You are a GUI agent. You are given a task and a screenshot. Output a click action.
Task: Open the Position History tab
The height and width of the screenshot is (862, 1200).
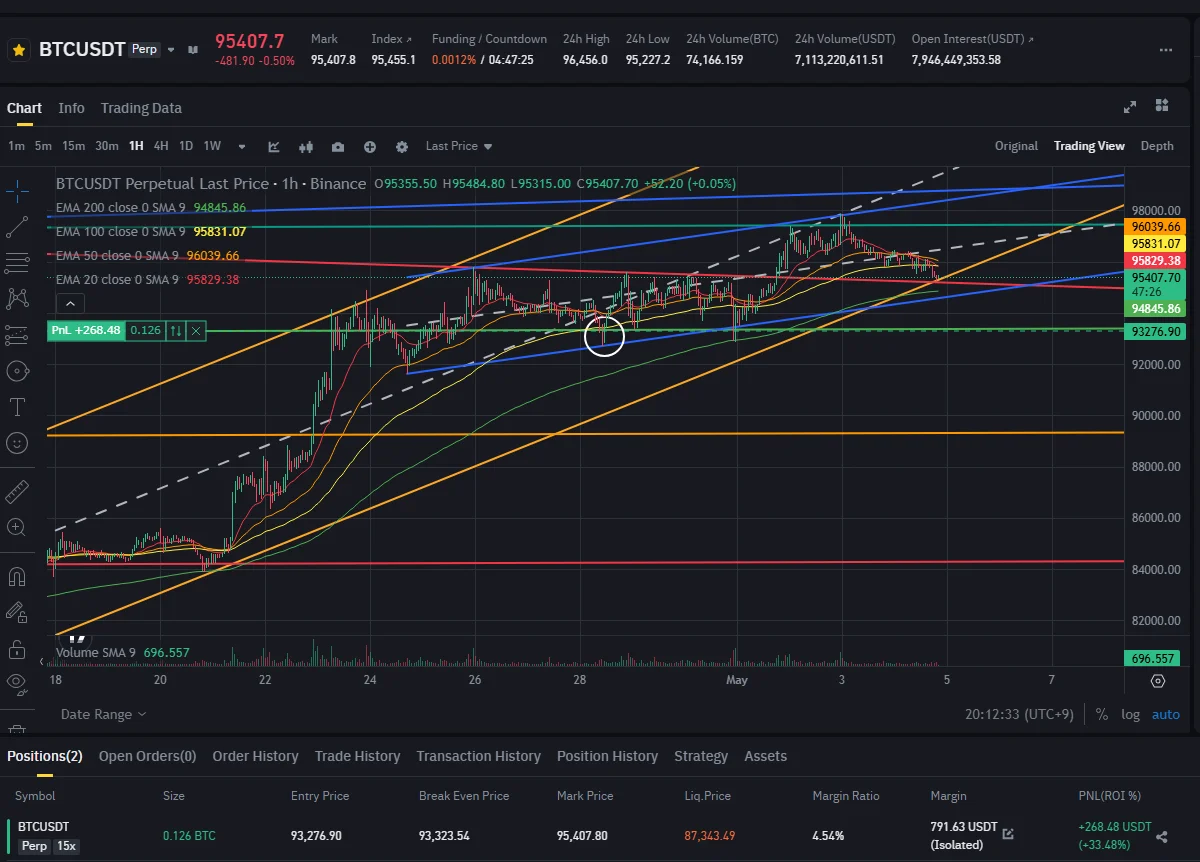[607, 756]
